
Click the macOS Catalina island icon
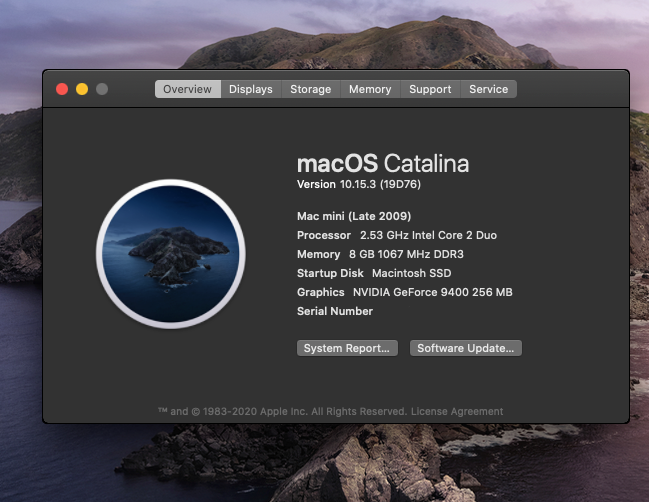coord(171,254)
